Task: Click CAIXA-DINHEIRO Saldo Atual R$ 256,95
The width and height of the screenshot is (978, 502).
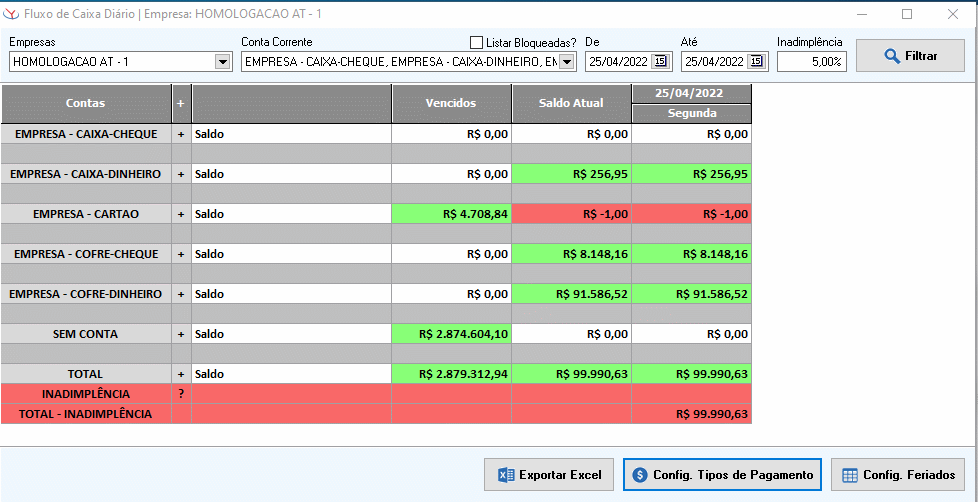Action: (571, 174)
